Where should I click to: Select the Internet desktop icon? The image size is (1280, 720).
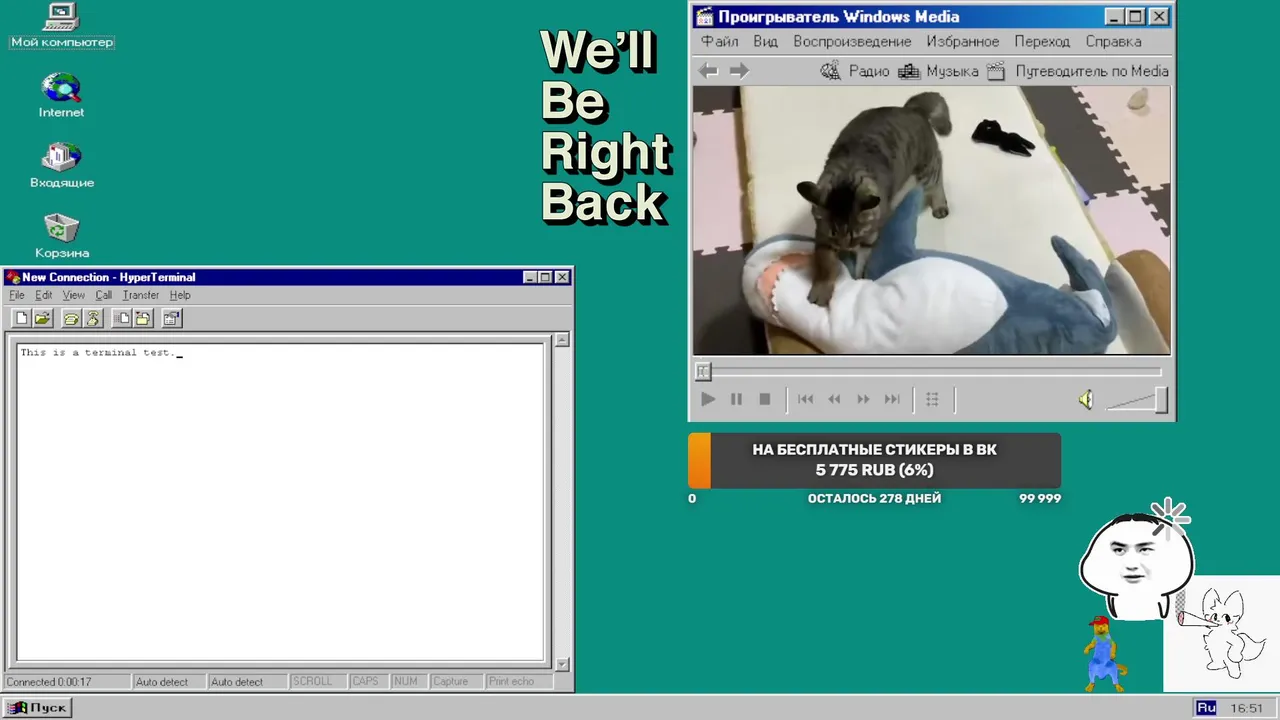[61, 96]
